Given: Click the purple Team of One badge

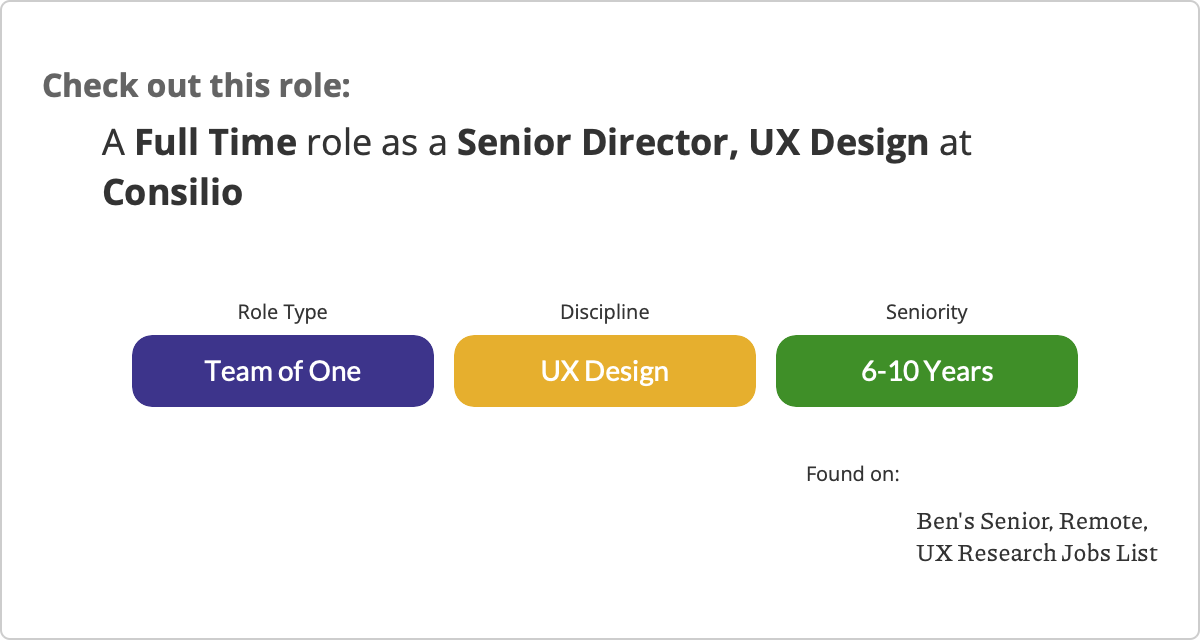Looking at the screenshot, I should tap(282, 371).
